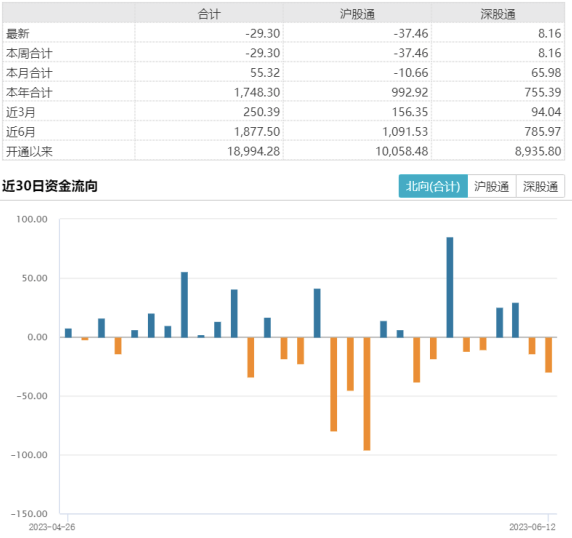The height and width of the screenshot is (538, 572).
Task: Select the 本周合计 row label
Action: [29, 53]
